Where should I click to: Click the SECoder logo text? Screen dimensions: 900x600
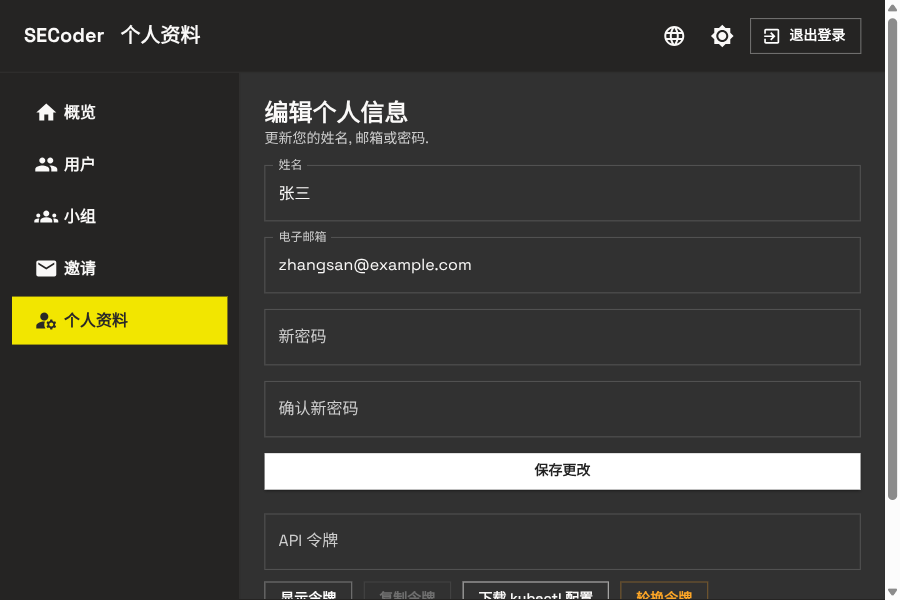[64, 36]
